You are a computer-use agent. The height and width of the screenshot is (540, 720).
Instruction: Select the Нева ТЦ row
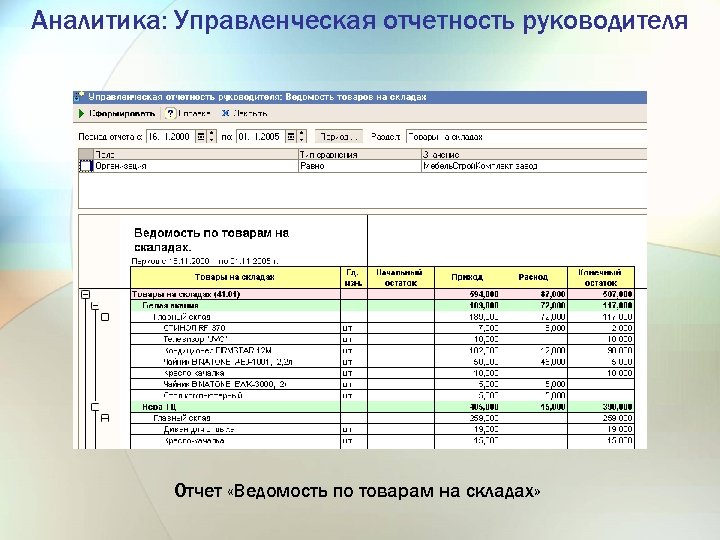[x=382, y=407]
